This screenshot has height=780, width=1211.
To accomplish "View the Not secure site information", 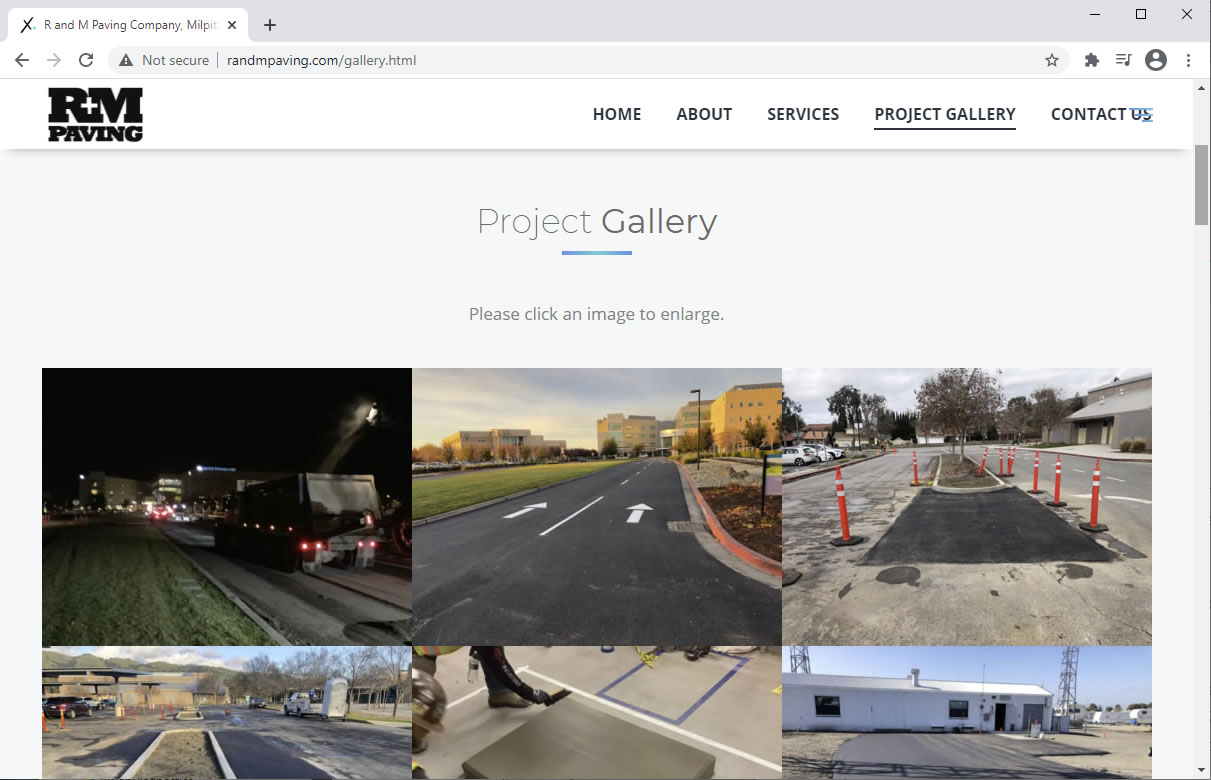I will coord(164,60).
